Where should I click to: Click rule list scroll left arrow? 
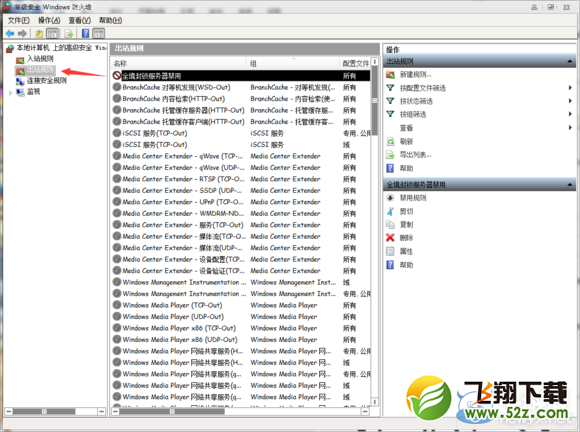pyautogui.click(x=115, y=411)
